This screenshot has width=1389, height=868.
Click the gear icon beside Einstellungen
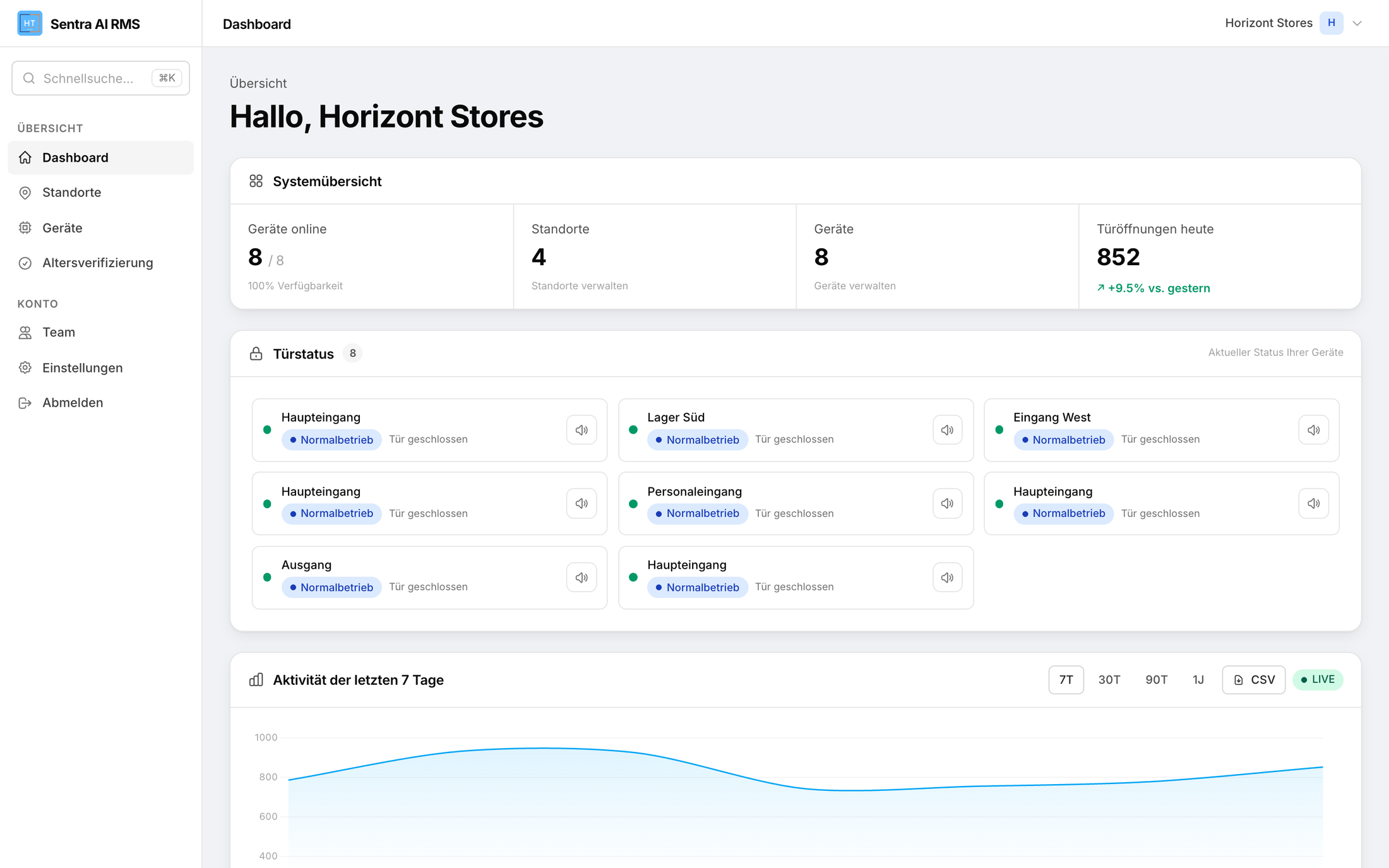point(25,367)
